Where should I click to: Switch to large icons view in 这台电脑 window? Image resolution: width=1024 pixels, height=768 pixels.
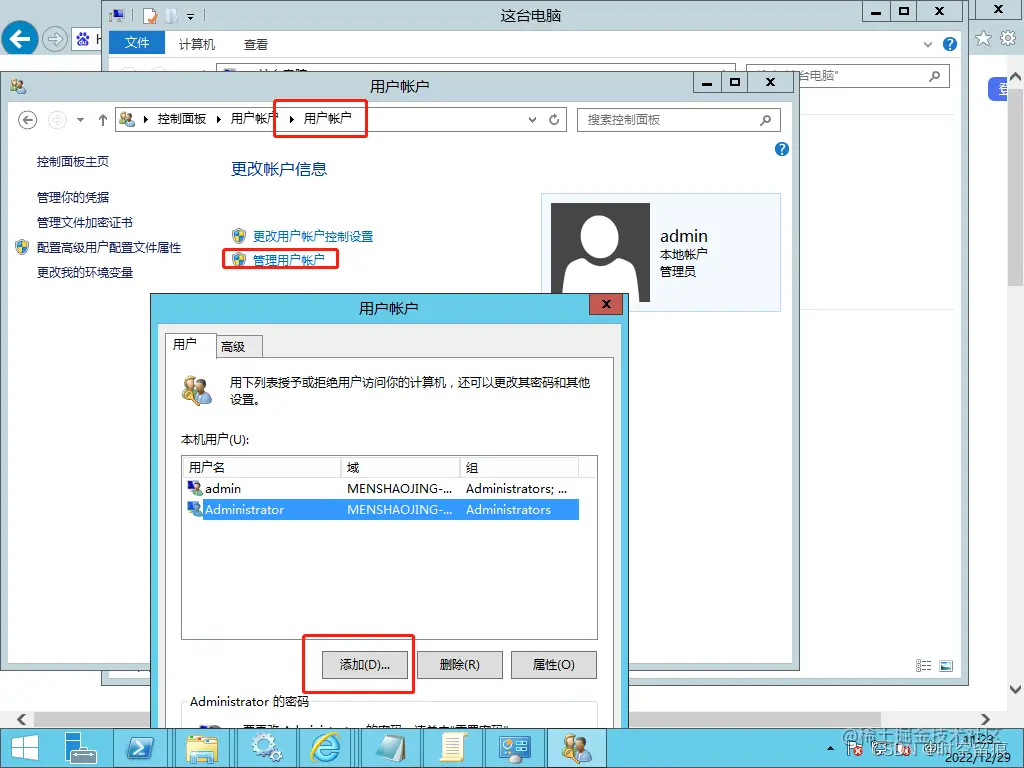pos(946,665)
